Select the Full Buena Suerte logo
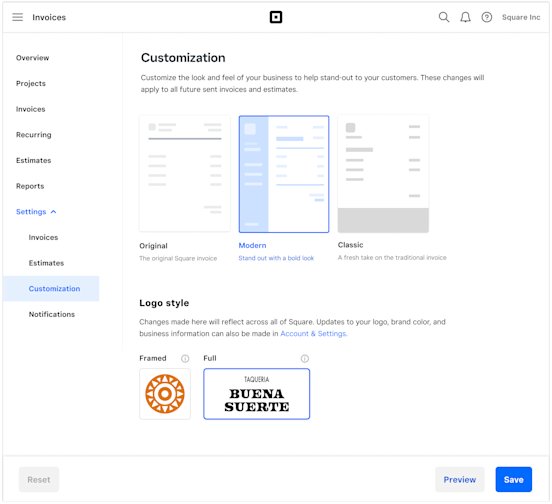552x504 pixels. click(257, 394)
